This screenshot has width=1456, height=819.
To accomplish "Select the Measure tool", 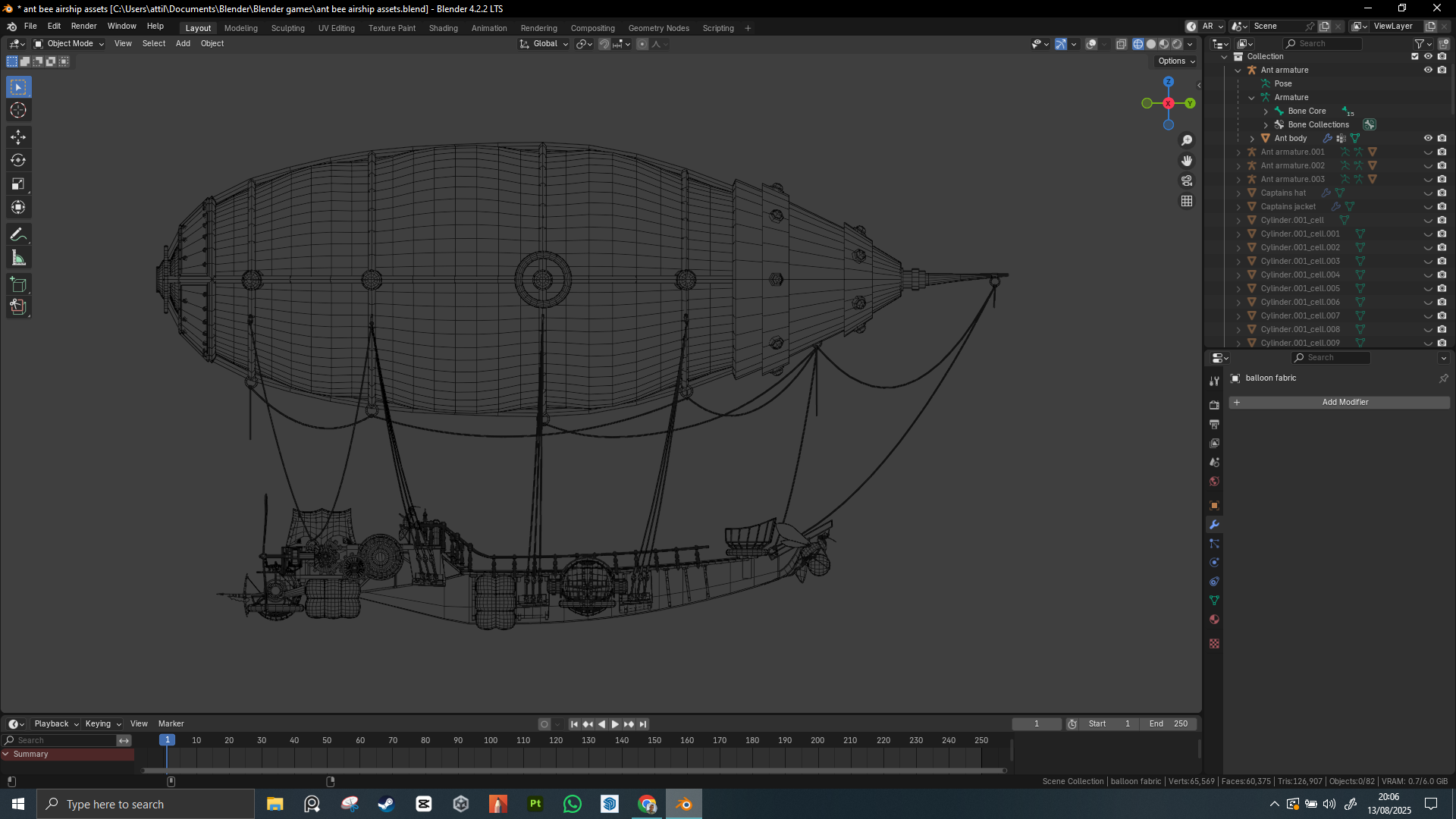I will 18,259.
